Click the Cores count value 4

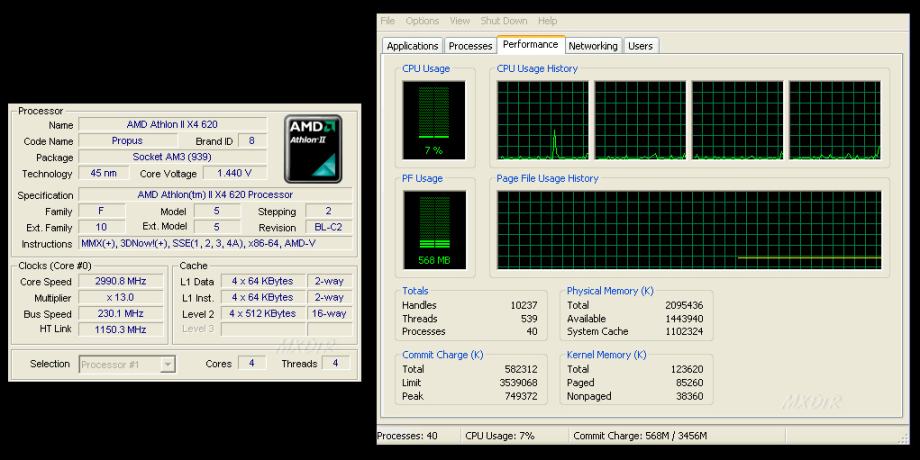point(252,363)
